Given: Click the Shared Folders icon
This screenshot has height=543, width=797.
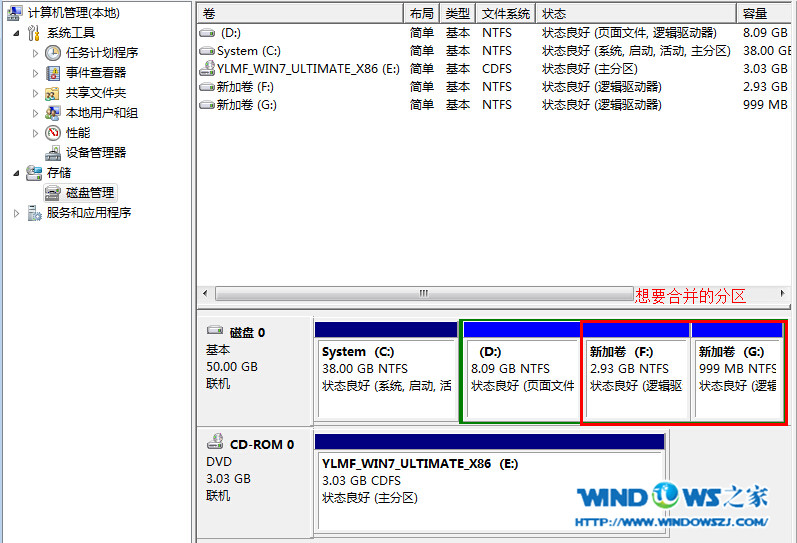Looking at the screenshot, I should 53,93.
